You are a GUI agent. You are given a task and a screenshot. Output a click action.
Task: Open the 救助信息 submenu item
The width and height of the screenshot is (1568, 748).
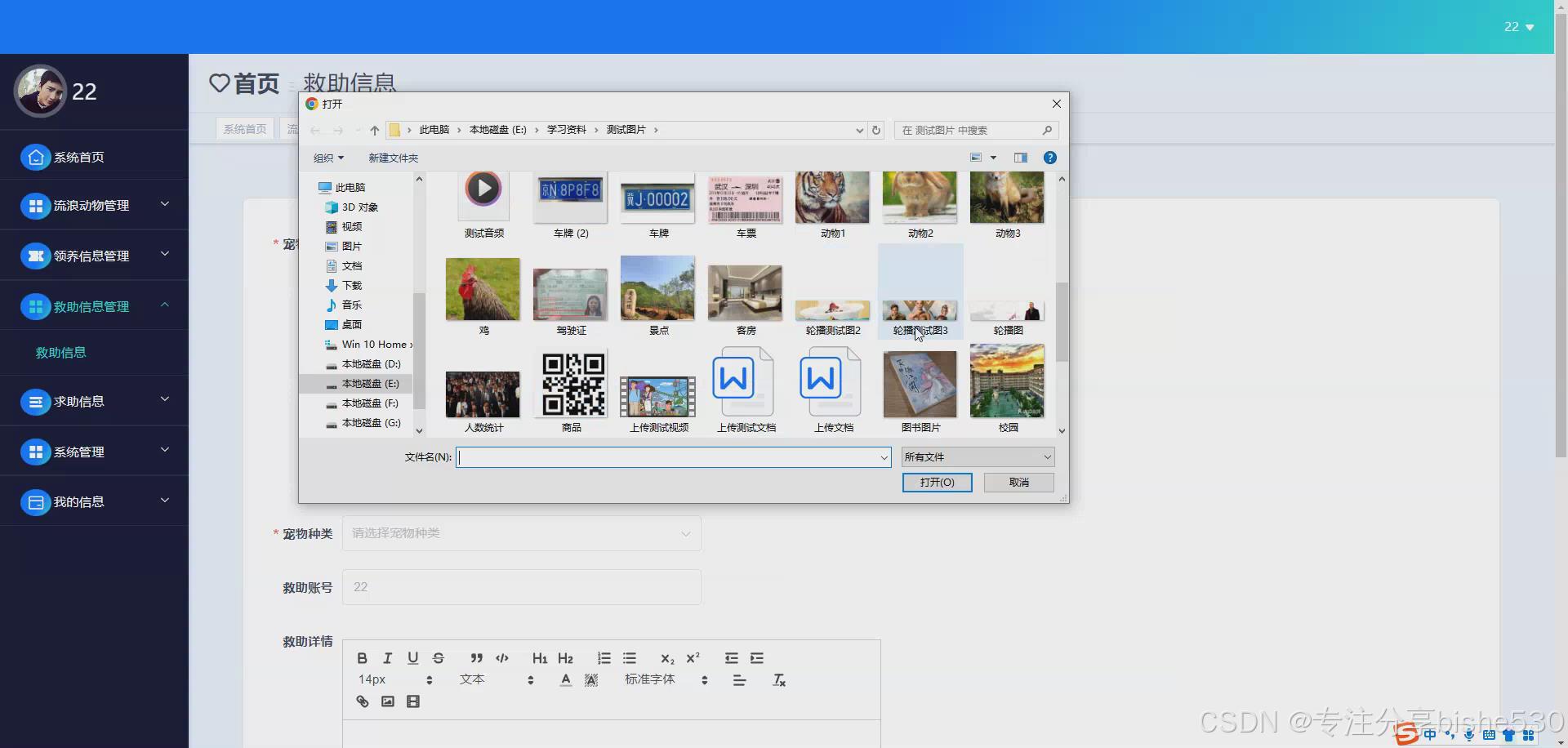point(60,353)
